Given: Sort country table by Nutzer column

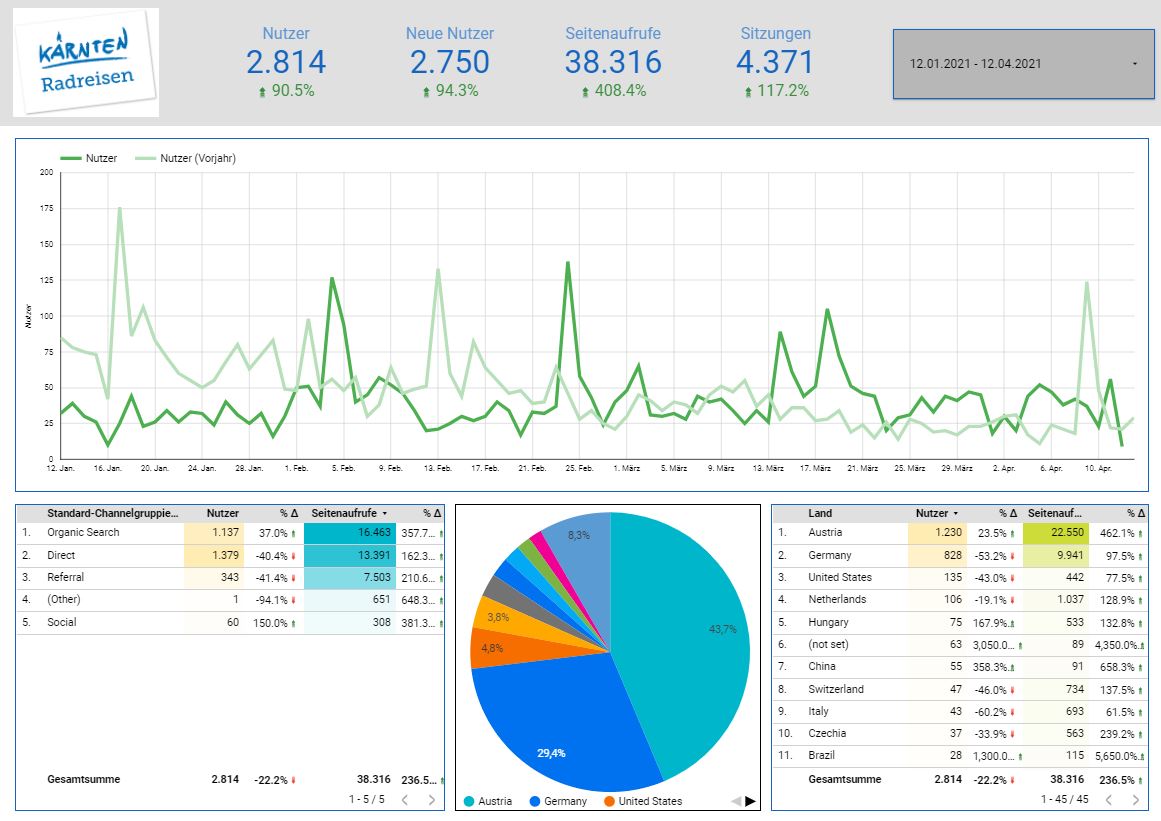Looking at the screenshot, I should pyautogui.click(x=934, y=513).
